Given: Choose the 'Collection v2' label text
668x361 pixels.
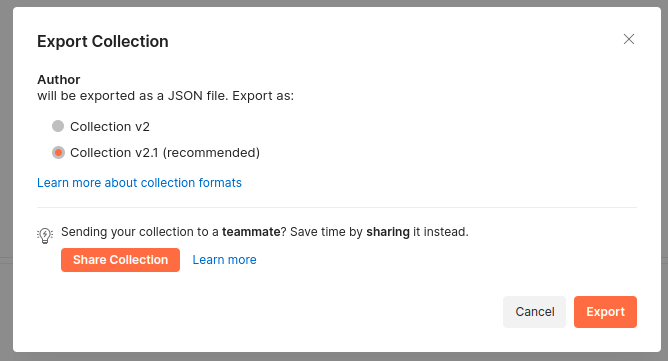Looking at the screenshot, I should 110,127.
